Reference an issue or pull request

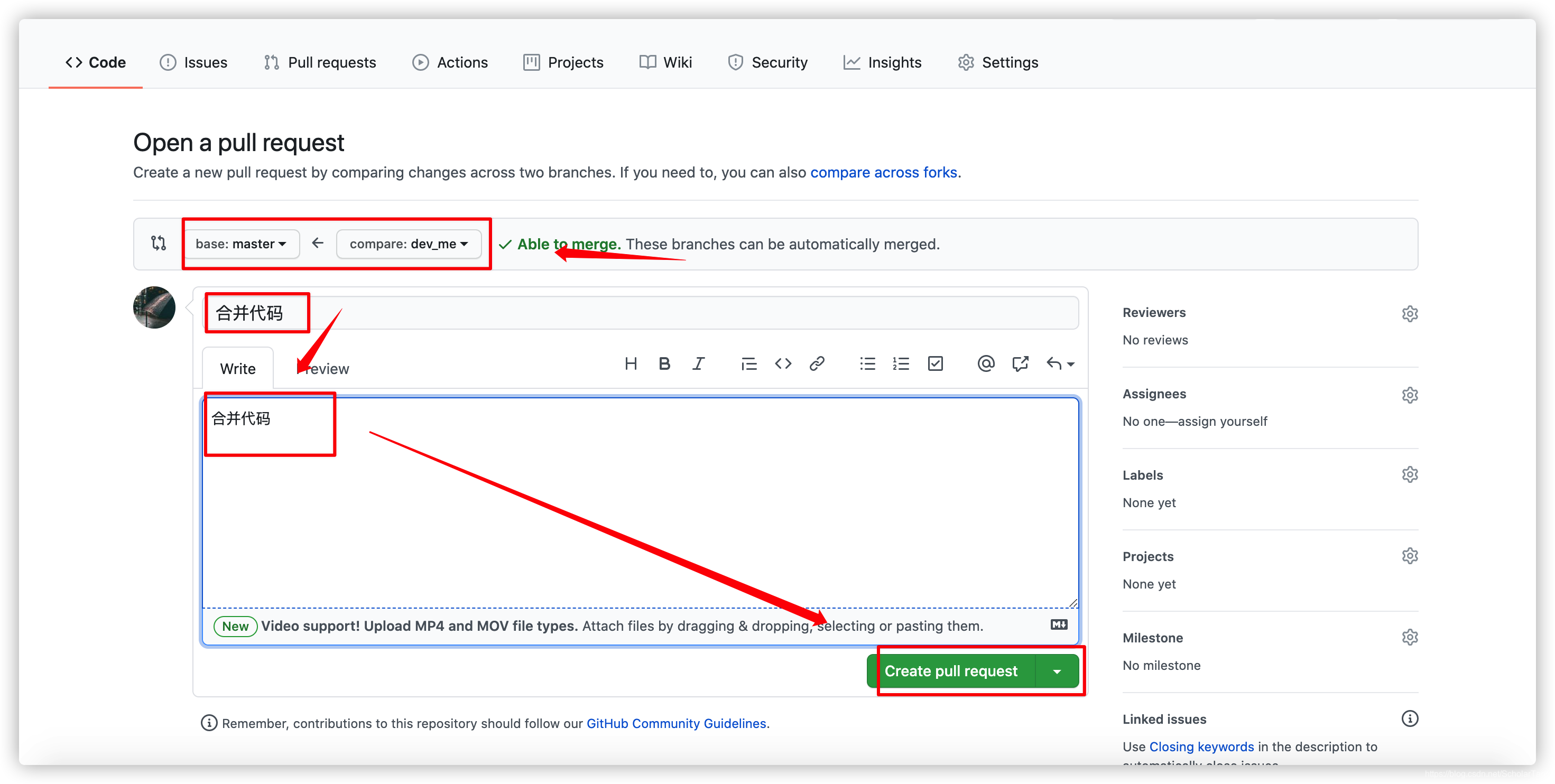pyautogui.click(x=1020, y=364)
